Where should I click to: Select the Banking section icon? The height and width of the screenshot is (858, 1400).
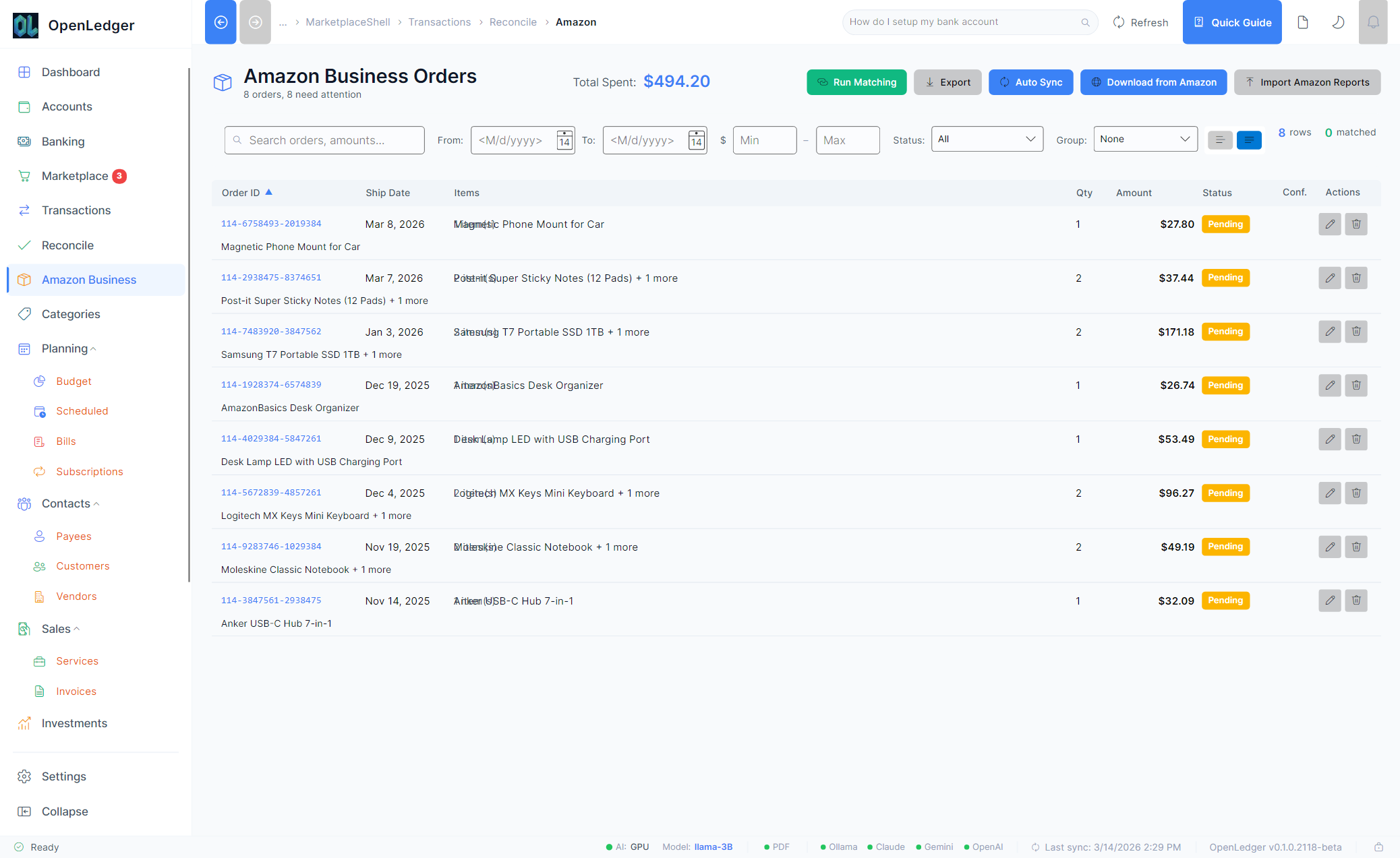pyautogui.click(x=25, y=142)
